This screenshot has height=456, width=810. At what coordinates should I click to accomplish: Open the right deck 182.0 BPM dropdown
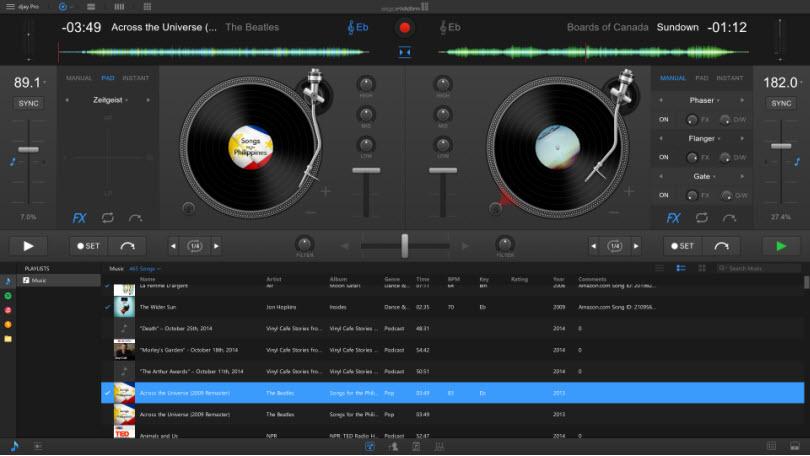(x=783, y=83)
